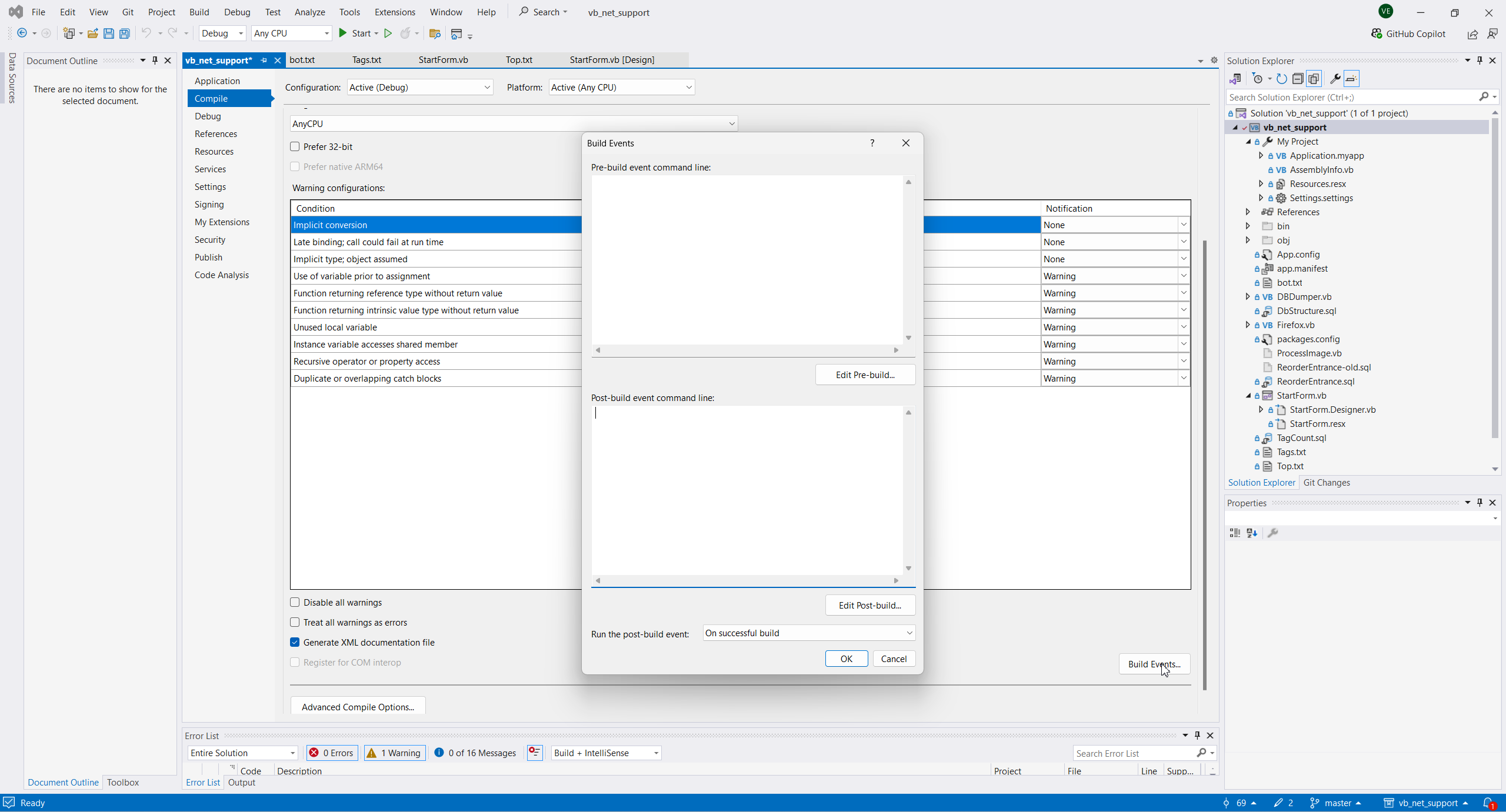Click the Find in Files toolbar icon
Image resolution: width=1506 pixels, height=812 pixels.
[x=435, y=34]
